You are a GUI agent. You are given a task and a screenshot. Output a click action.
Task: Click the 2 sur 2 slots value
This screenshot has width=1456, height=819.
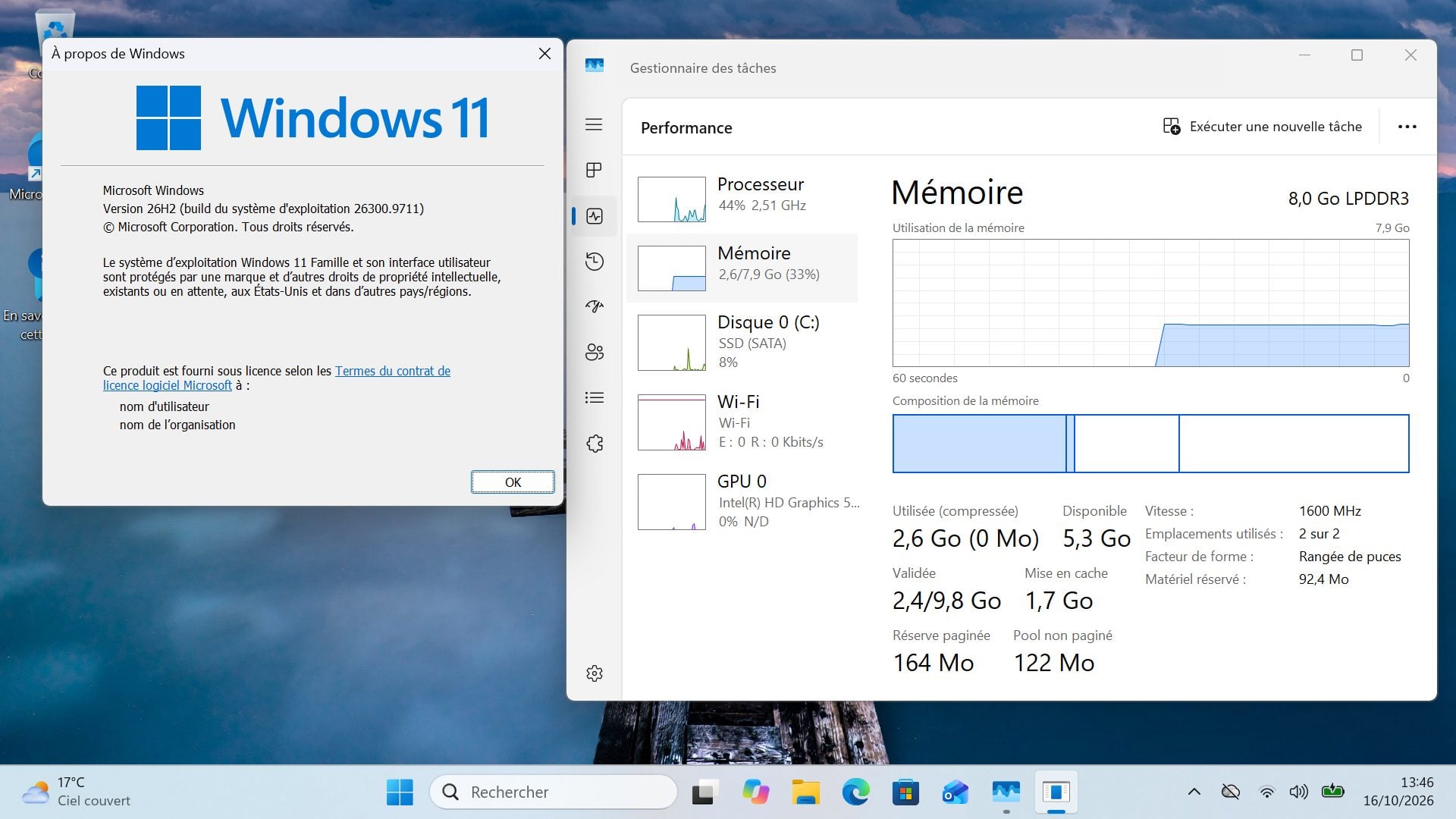pos(1319,534)
